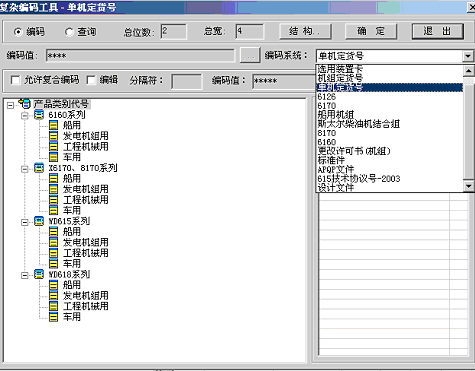Close the 编码系统 dropdown using its arrow
Screen dimensions: 475x371
(468, 56)
